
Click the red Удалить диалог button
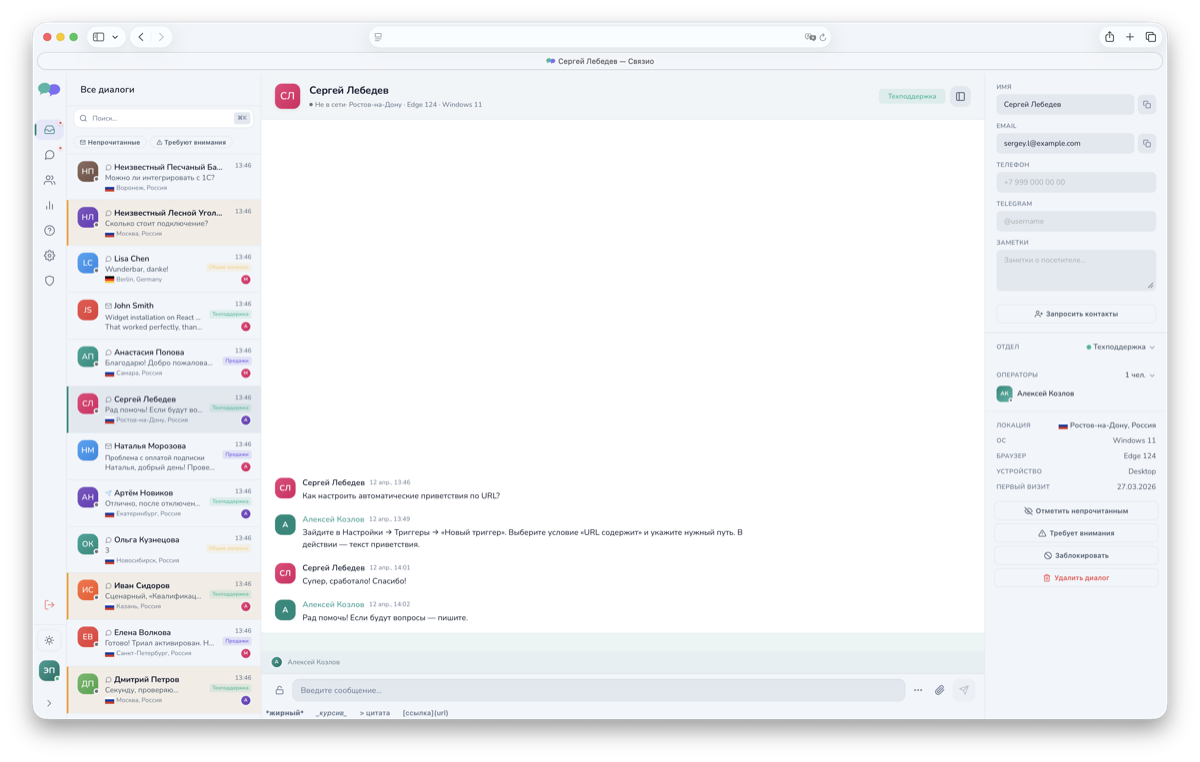pos(1076,578)
